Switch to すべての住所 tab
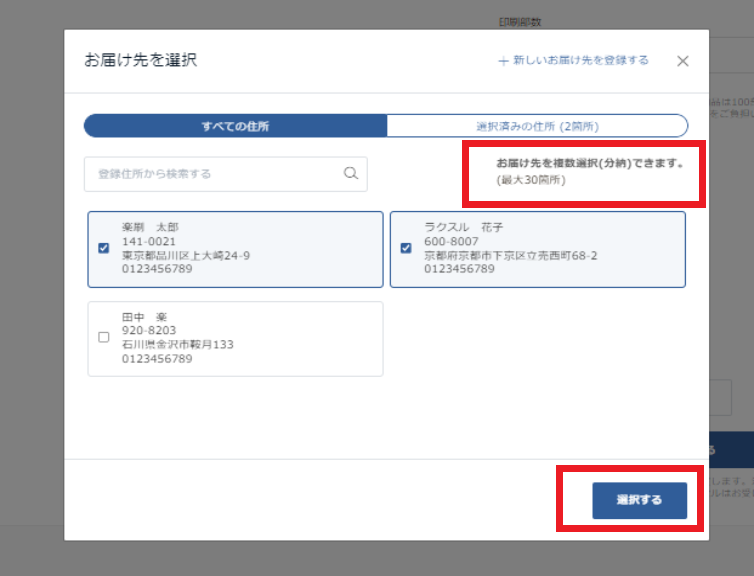 (235, 126)
